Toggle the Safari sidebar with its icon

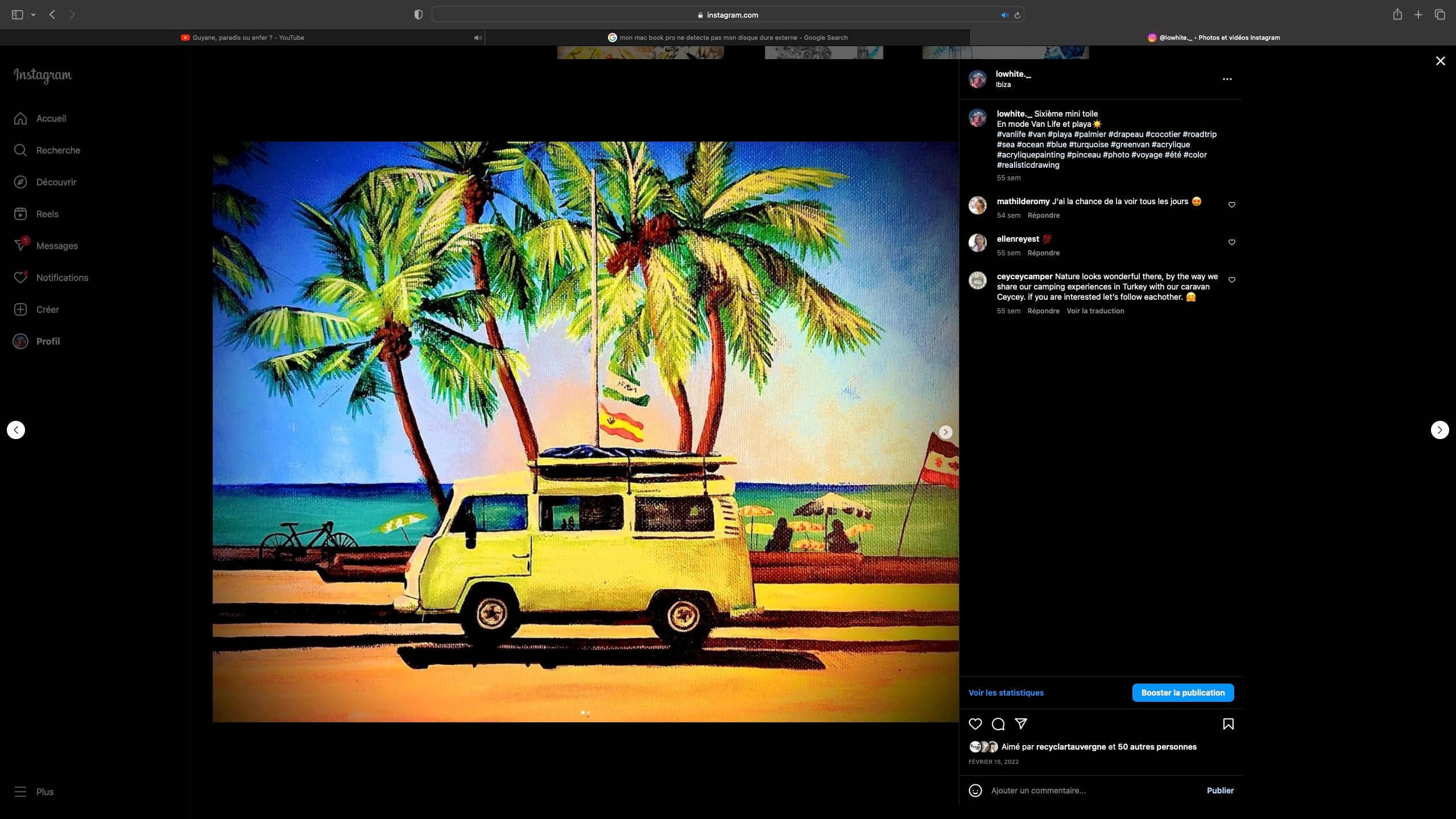pyautogui.click(x=17, y=14)
